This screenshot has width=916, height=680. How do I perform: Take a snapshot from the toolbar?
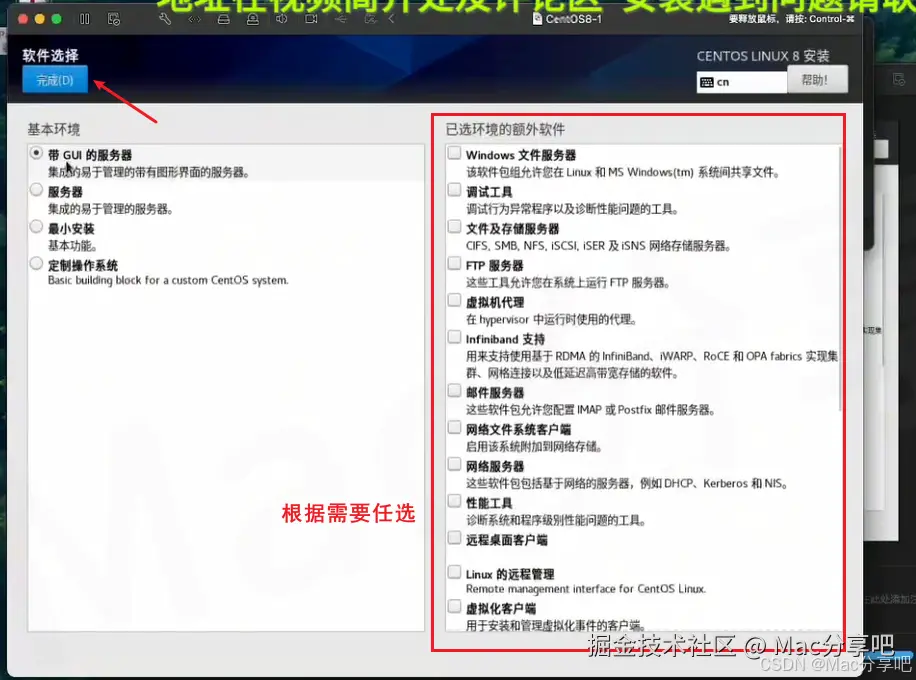coord(113,16)
